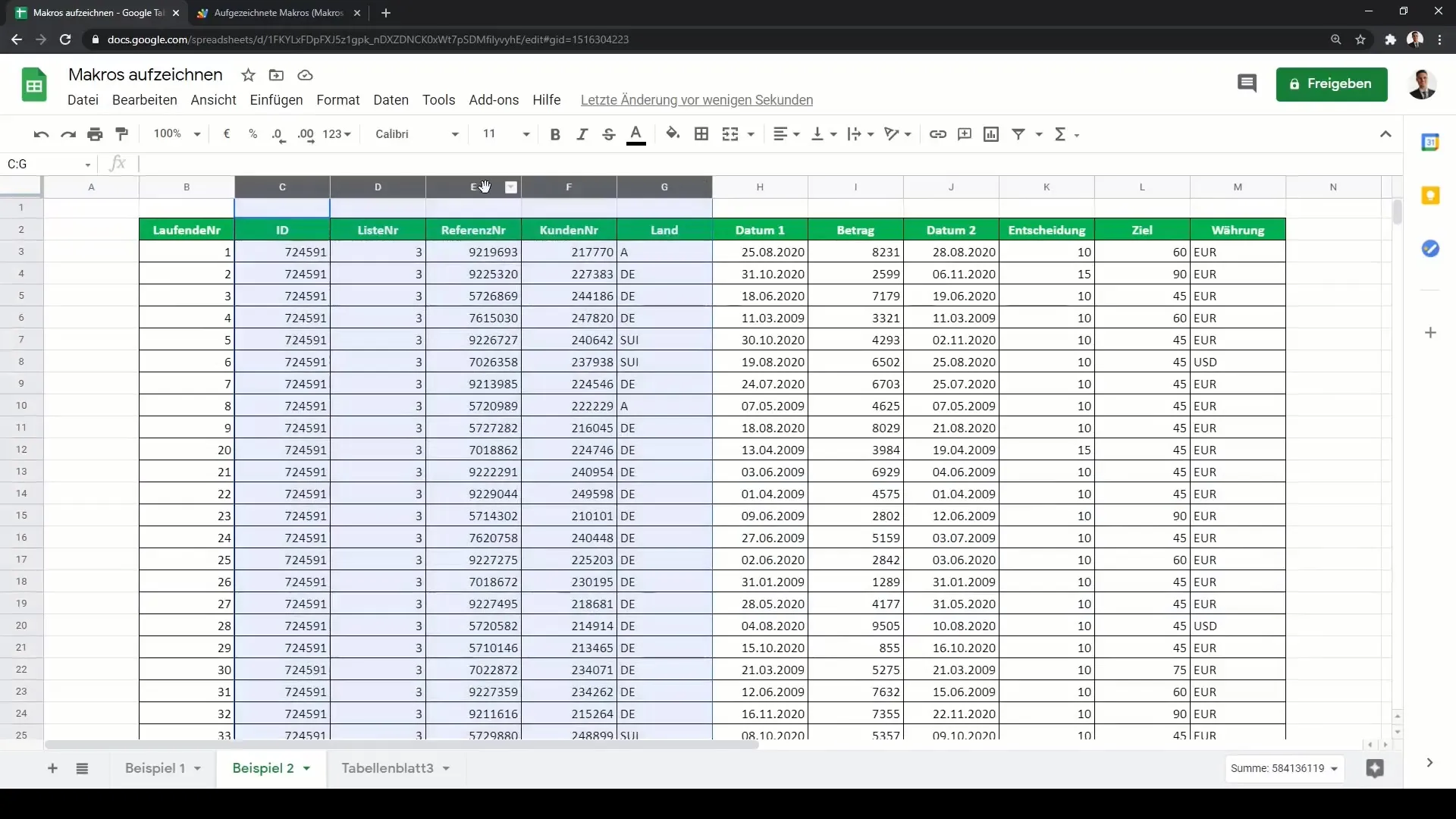1456x819 pixels.
Task: Open the Format menu
Action: [x=337, y=100]
